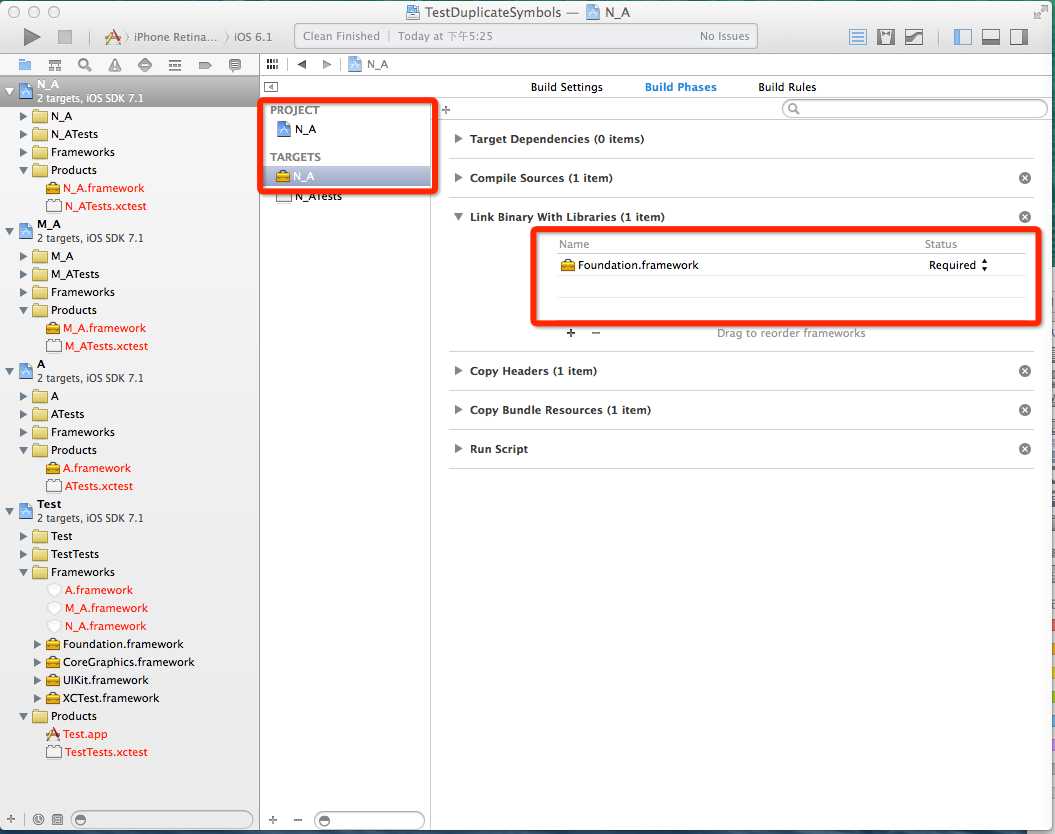Open the Symbol navigator icon
Screen dimensions: 1055x834
tap(54, 65)
